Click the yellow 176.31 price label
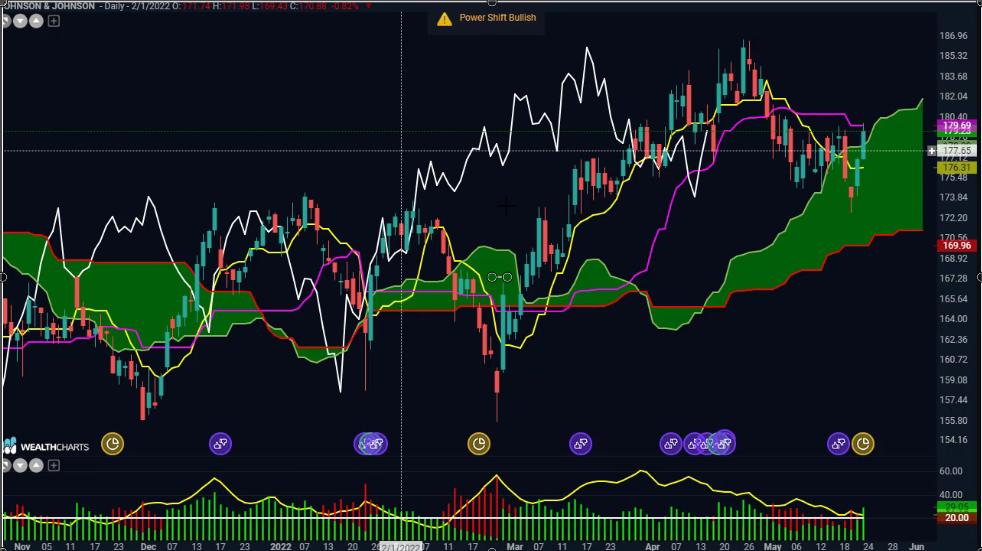The height and width of the screenshot is (551, 982). (956, 167)
